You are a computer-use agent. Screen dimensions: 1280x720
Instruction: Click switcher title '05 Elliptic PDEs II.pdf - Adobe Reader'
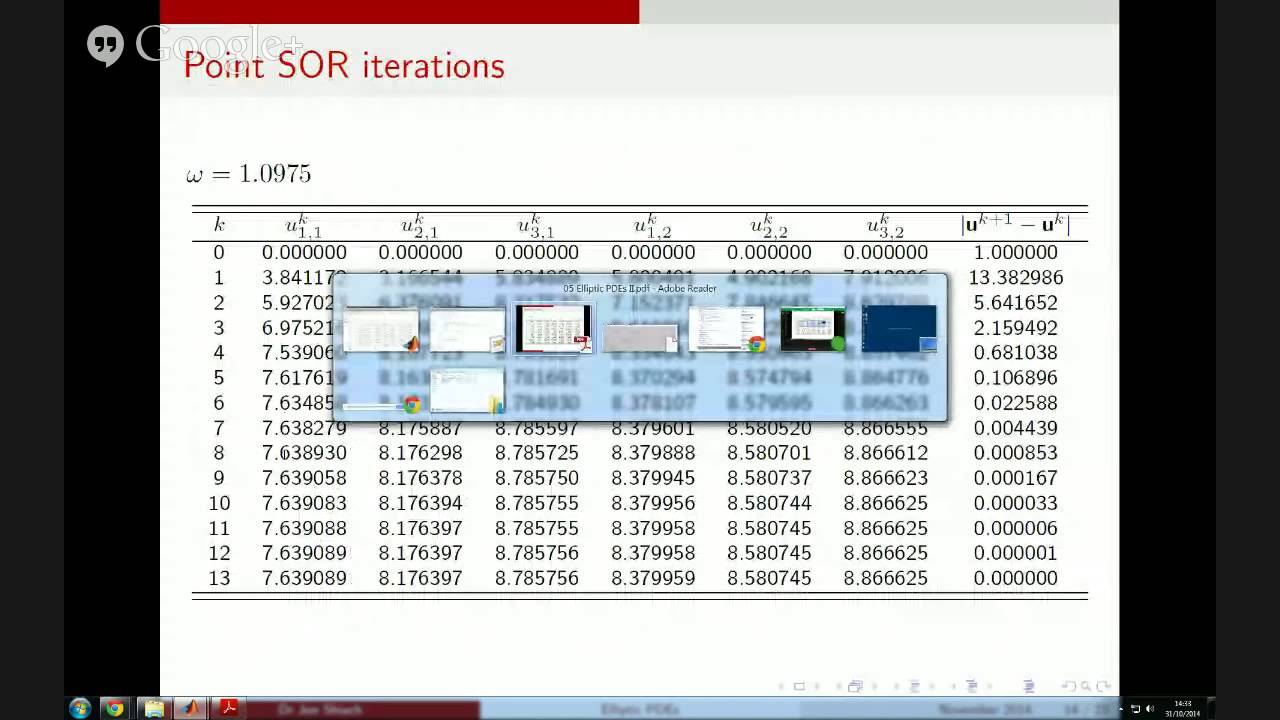(640, 288)
